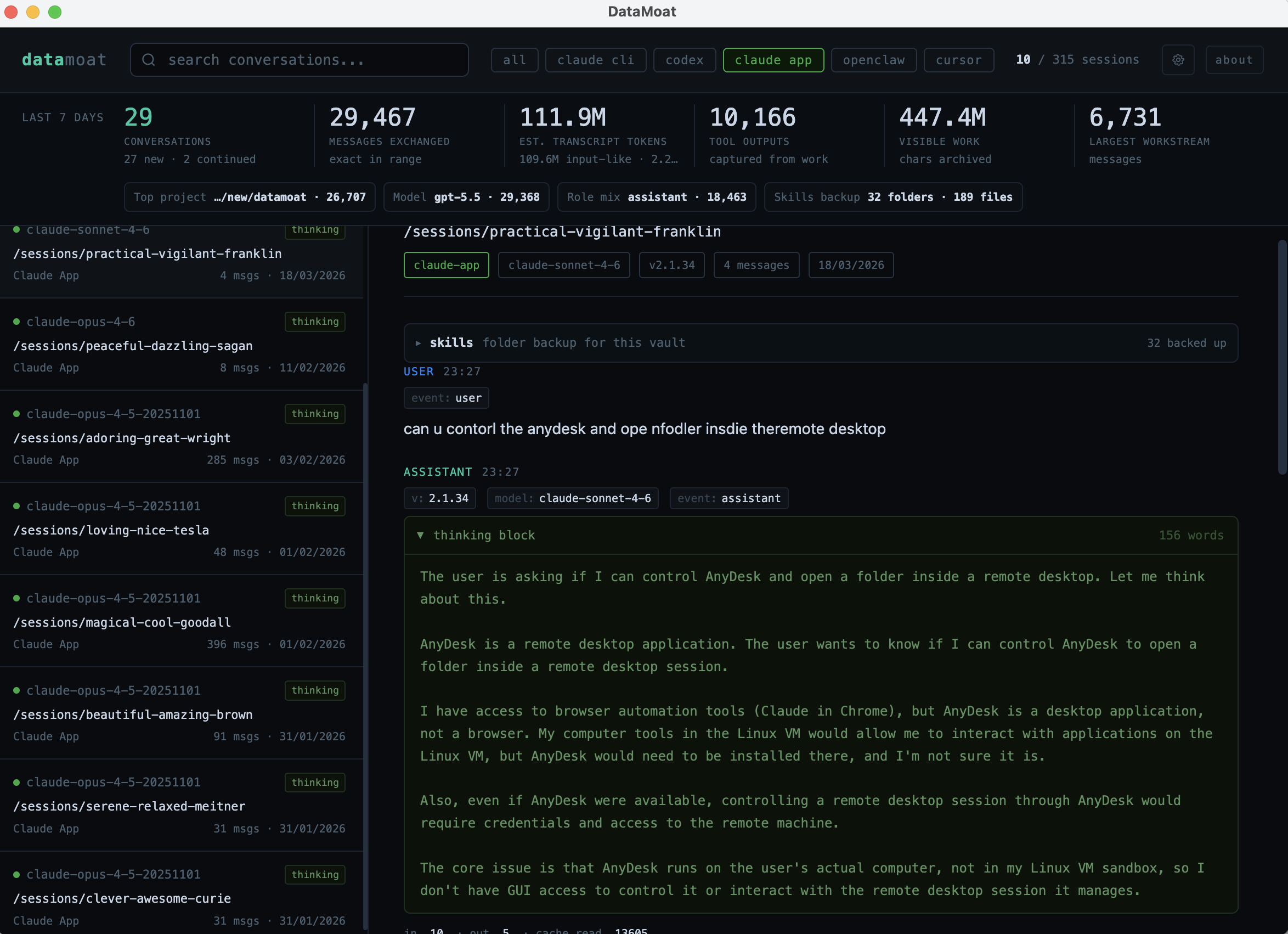Viewport: 1288px width, 934px height.
Task: Click the "32 backed up" label
Action: [x=1187, y=342]
